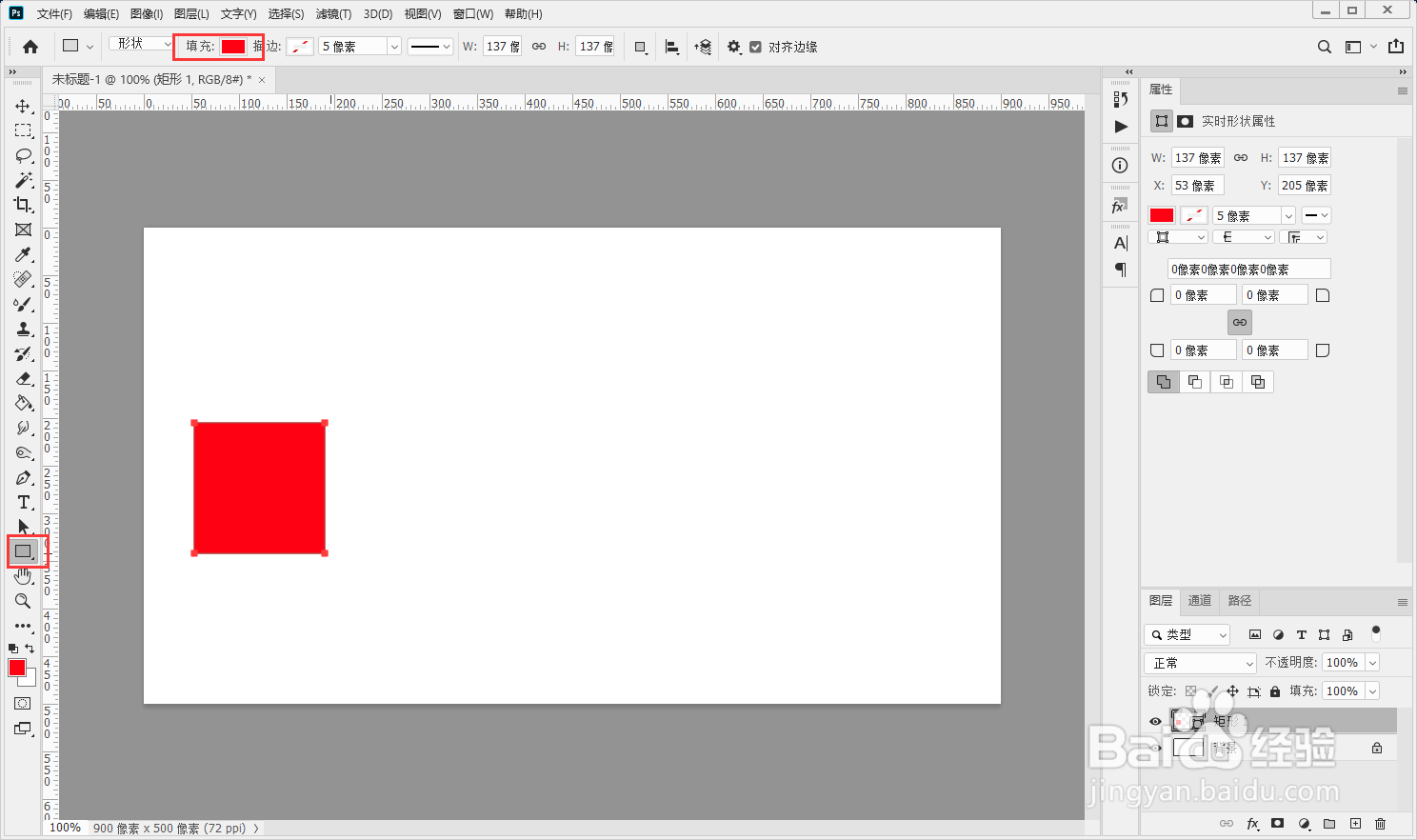Select the History Brush tool
1417x840 pixels.
[x=23, y=353]
